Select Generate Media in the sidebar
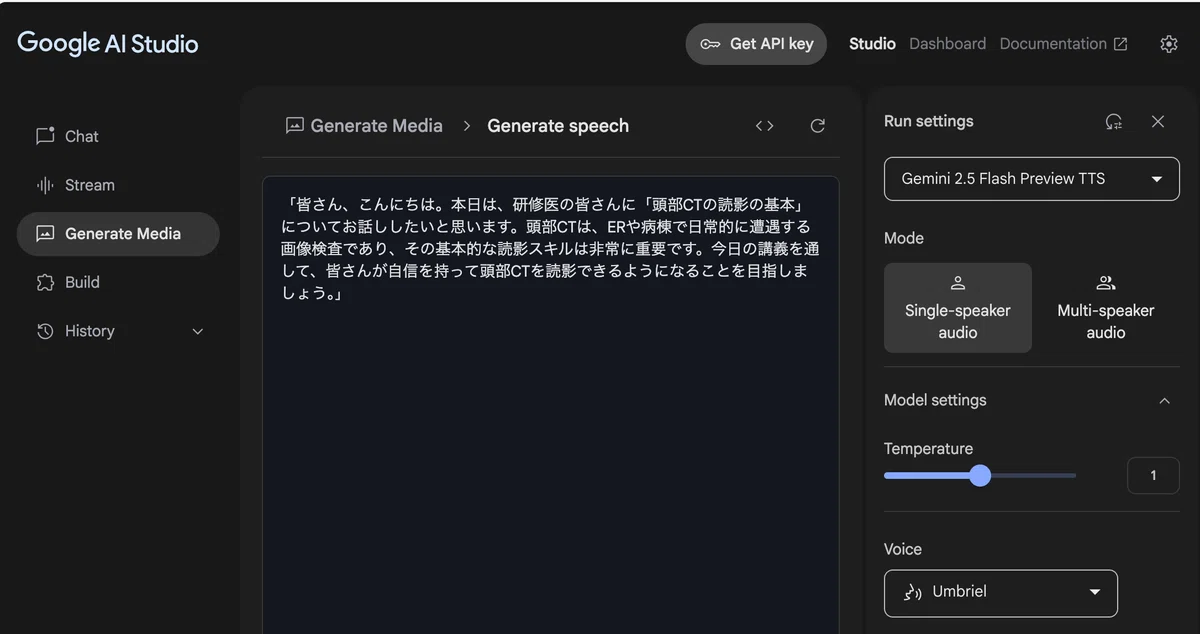 (118, 234)
